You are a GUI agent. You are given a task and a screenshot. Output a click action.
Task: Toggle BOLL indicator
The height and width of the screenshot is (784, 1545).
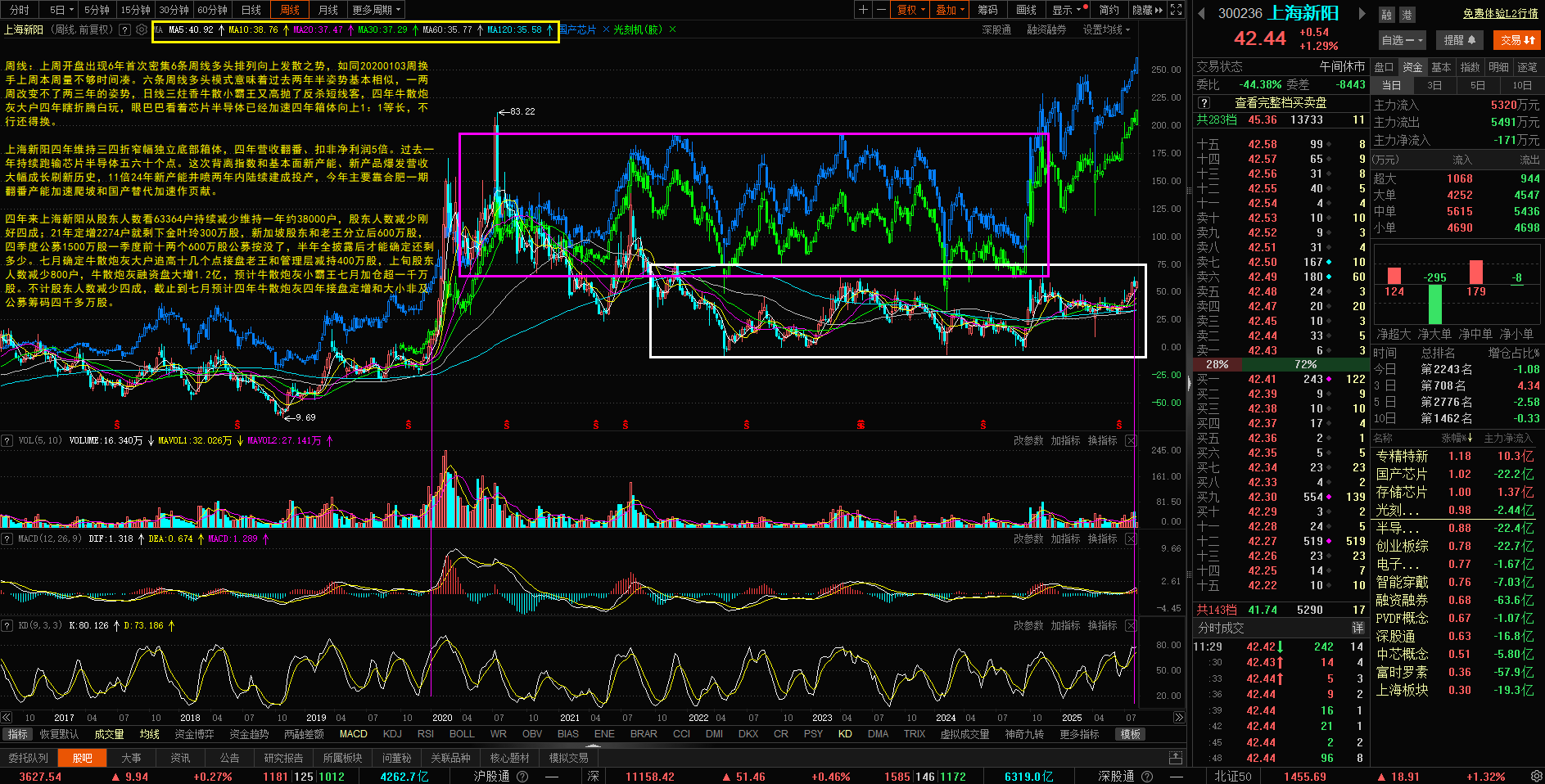pos(462,734)
